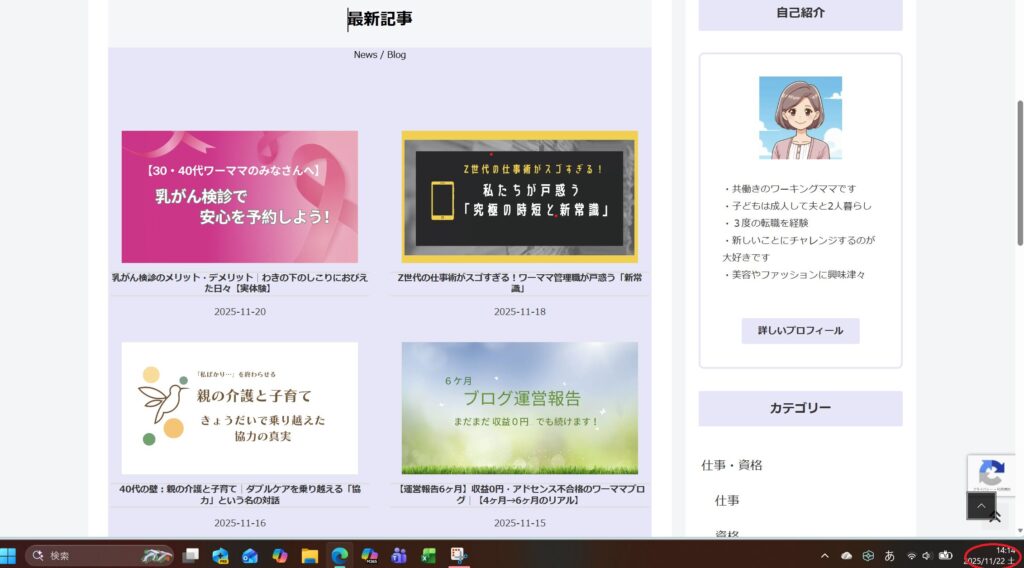This screenshot has height=568, width=1024.
Task: Click the 詳しいプロフィール button
Action: pos(800,331)
